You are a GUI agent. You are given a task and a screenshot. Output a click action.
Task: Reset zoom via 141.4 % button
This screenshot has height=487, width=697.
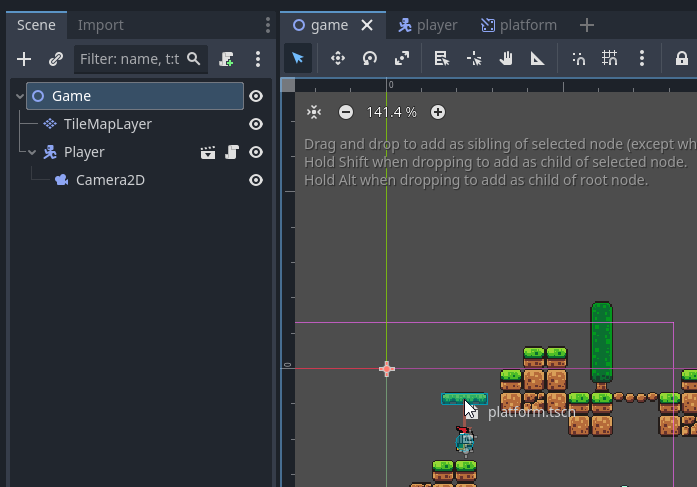pos(392,112)
